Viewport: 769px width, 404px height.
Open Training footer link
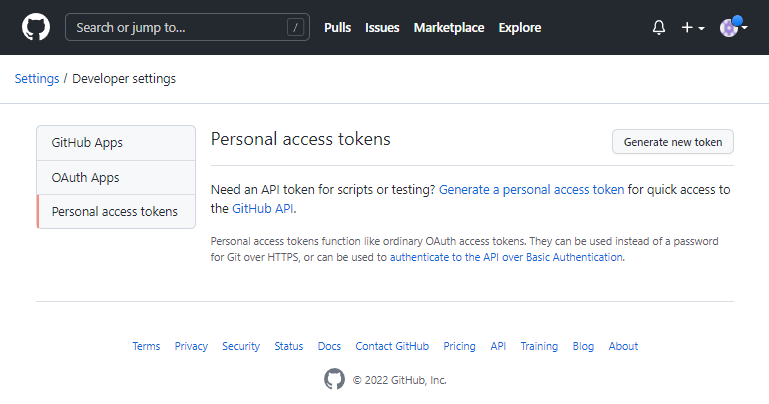[x=539, y=346]
